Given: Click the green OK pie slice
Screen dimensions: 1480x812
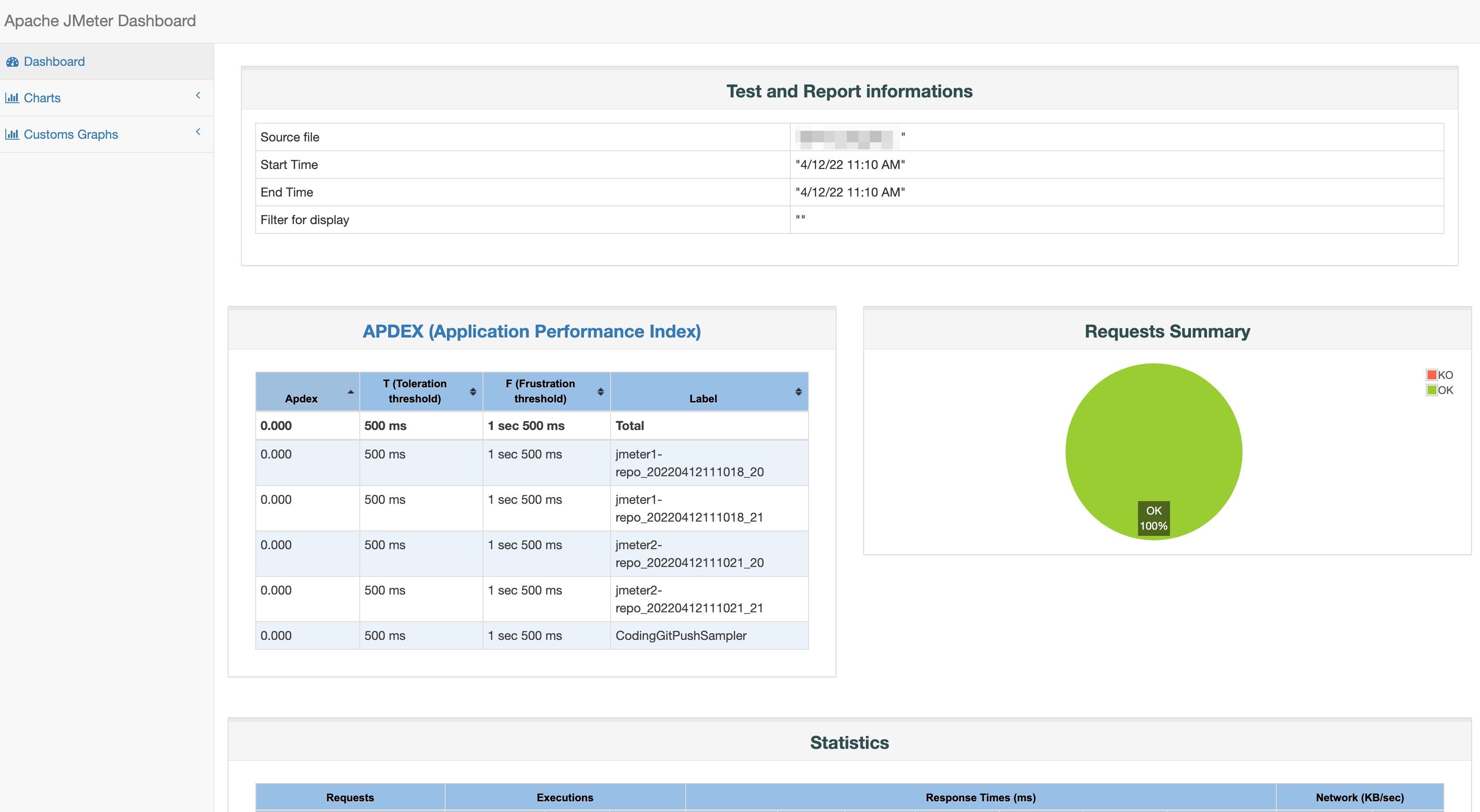Looking at the screenshot, I should coord(1154,437).
